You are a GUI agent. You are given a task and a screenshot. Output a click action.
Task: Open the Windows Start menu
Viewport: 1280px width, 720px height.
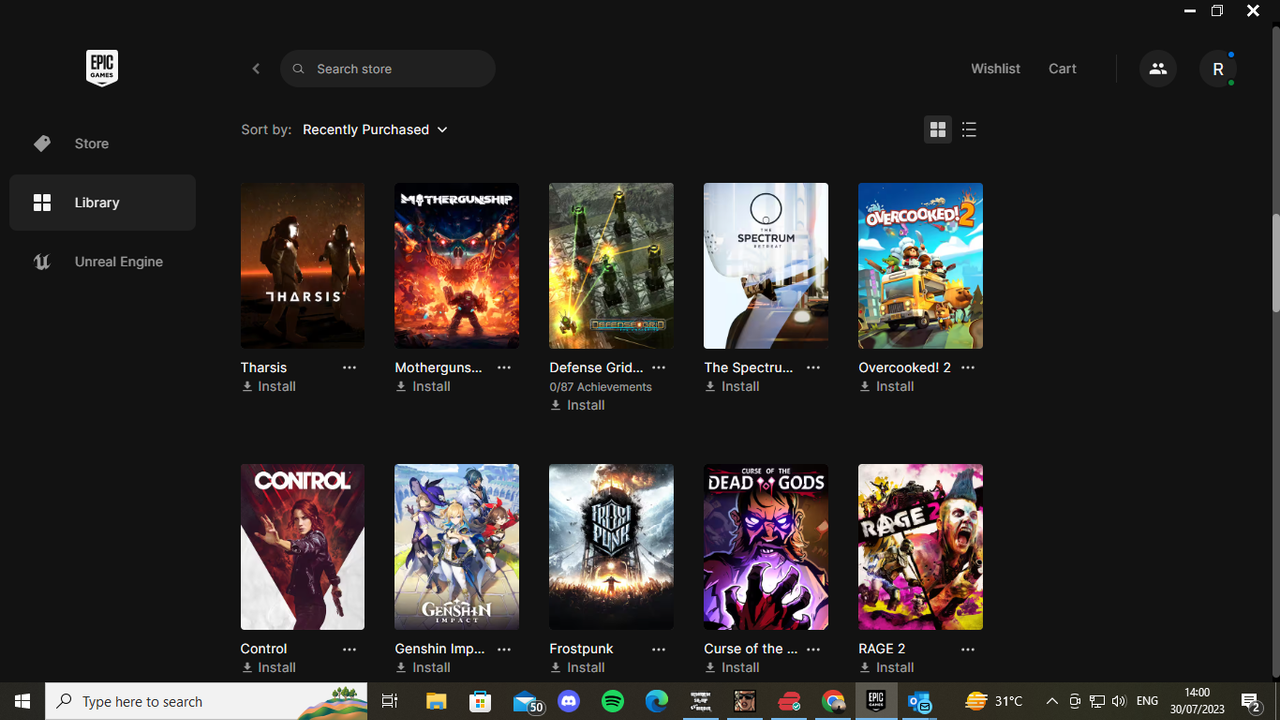tap(22, 701)
